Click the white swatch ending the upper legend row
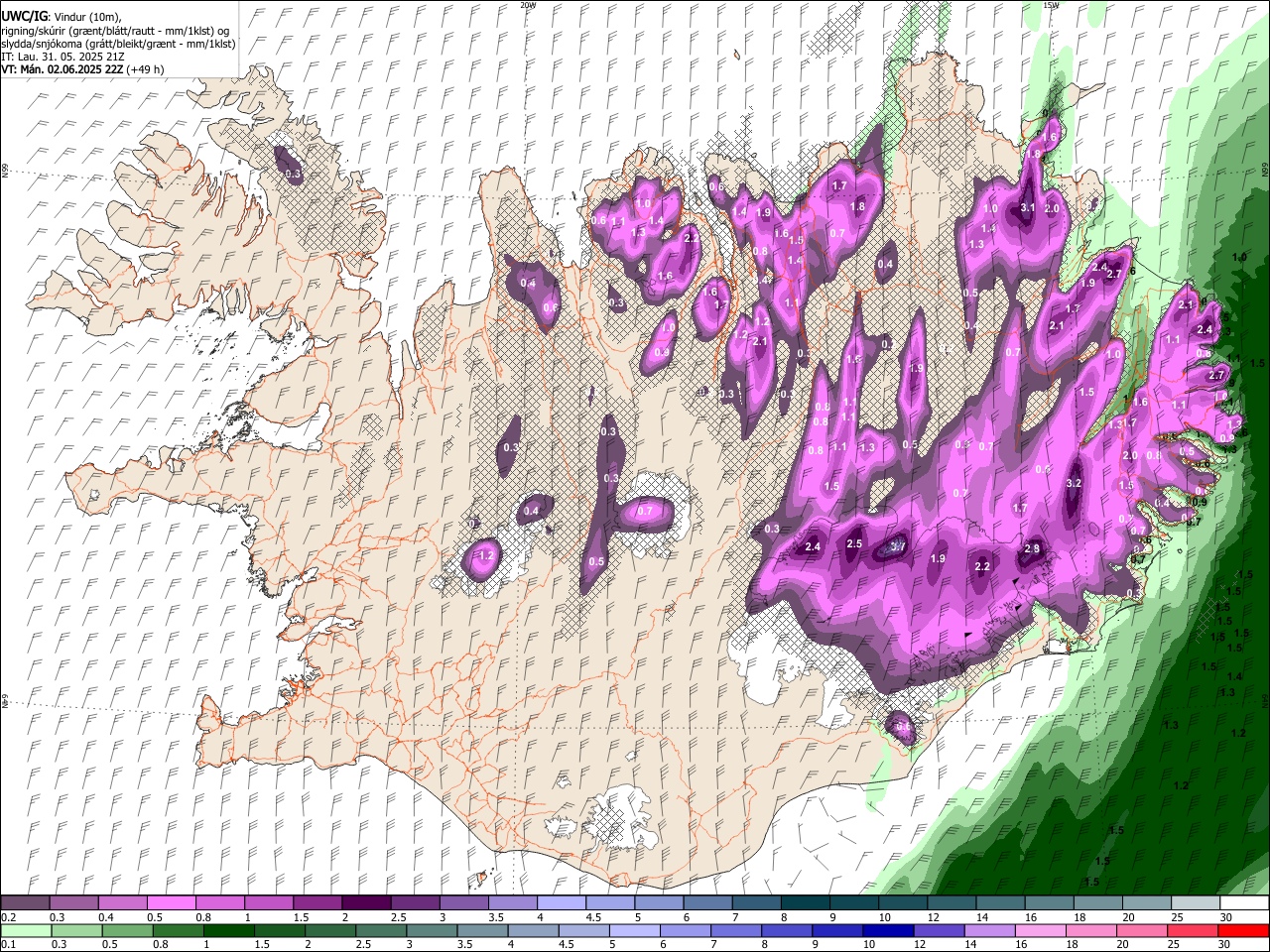The height and width of the screenshot is (952, 1270). pyautogui.click(x=1243, y=903)
